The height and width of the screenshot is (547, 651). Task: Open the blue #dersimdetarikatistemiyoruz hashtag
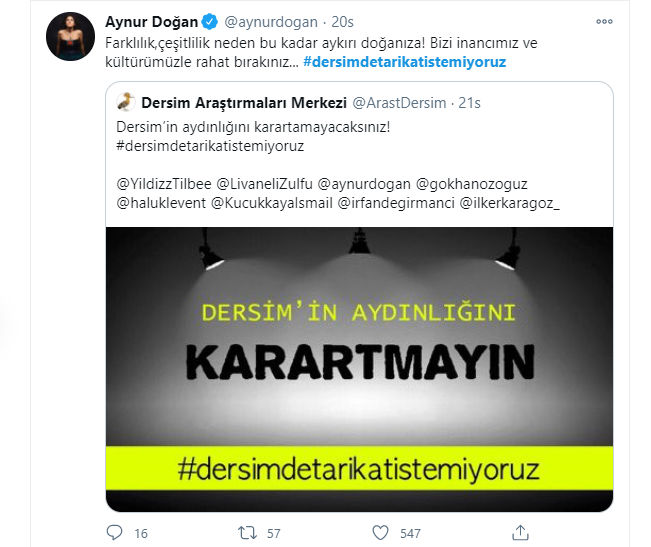404,62
